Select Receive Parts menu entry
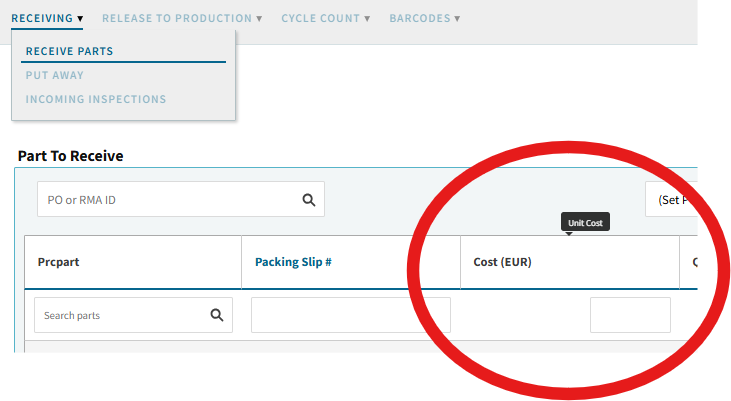This screenshot has height=401, width=731. tap(69, 51)
